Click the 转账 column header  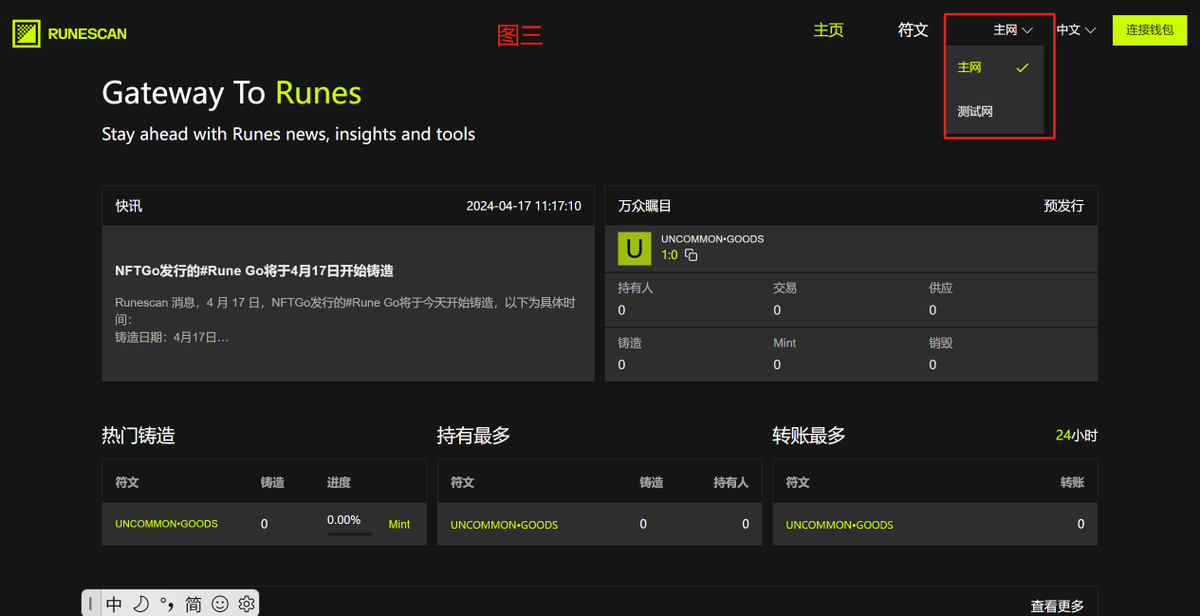click(1072, 482)
